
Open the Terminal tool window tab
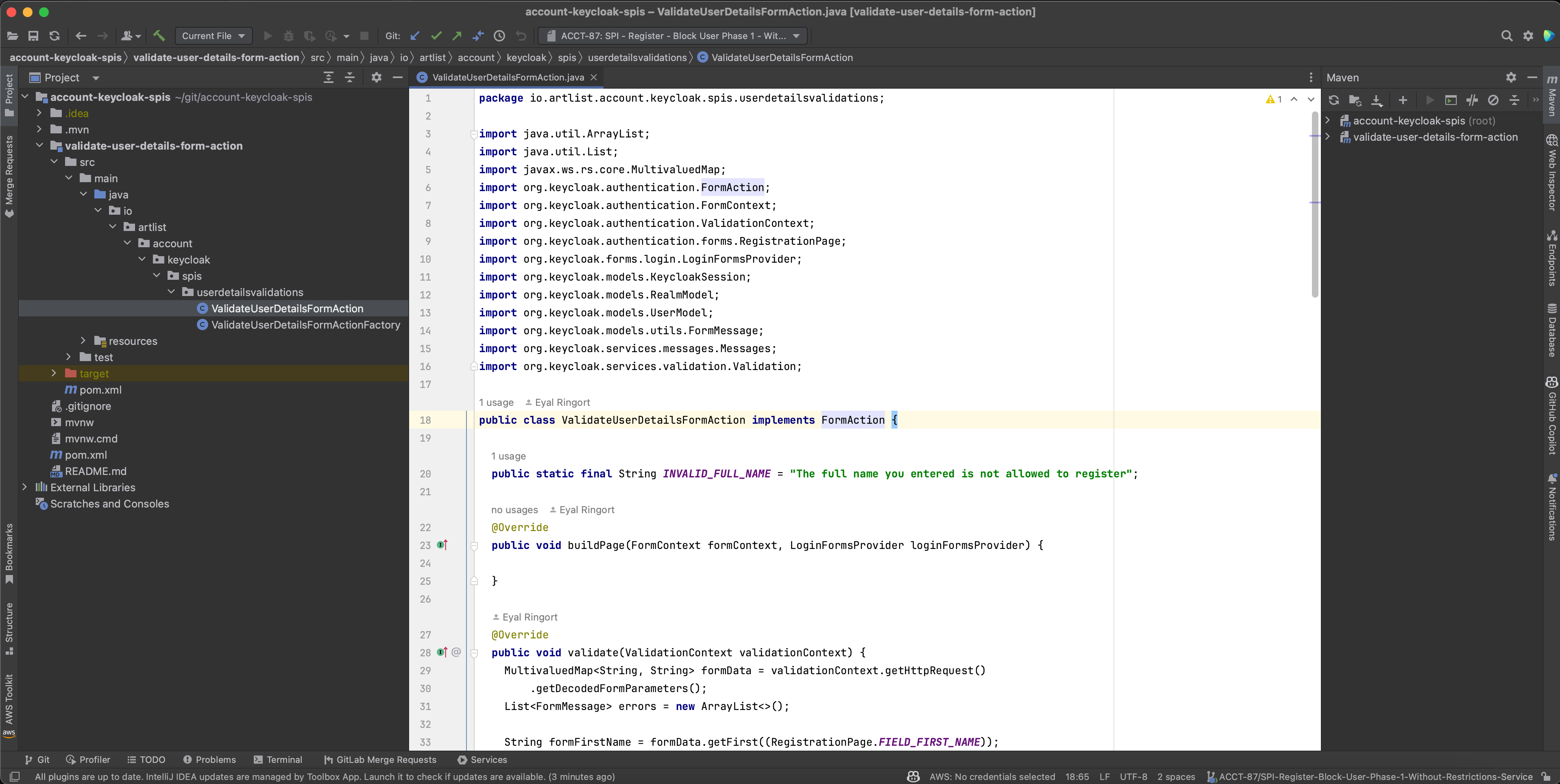coord(278,759)
